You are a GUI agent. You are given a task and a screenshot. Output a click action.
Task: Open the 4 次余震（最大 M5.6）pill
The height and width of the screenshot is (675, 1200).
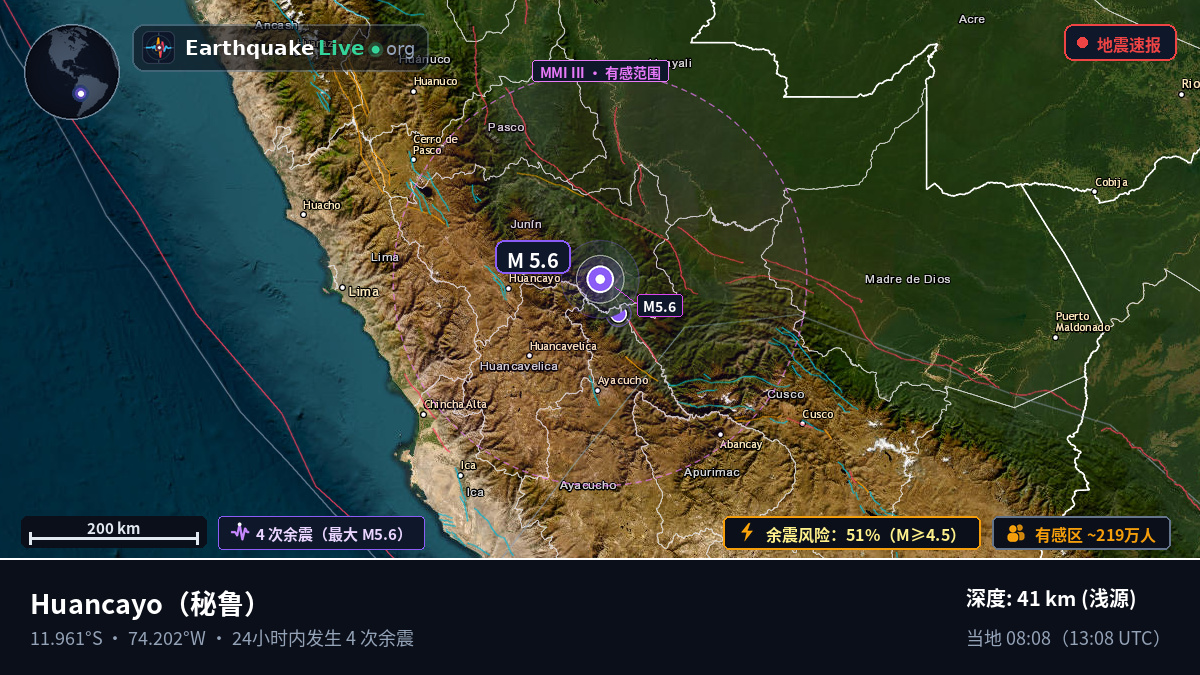pos(322,533)
